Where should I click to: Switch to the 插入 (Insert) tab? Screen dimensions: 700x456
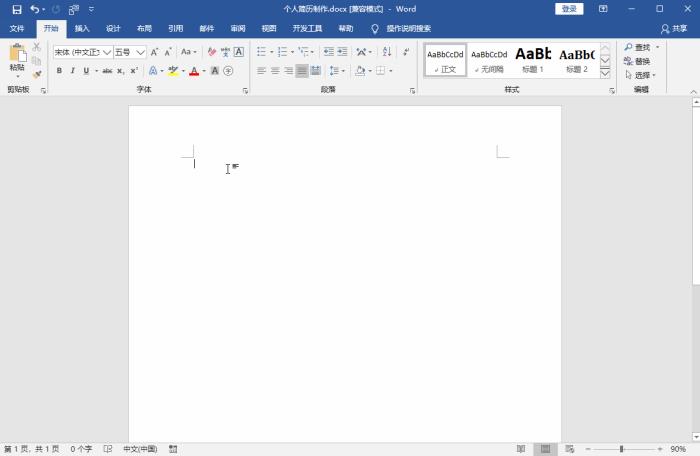point(82,29)
